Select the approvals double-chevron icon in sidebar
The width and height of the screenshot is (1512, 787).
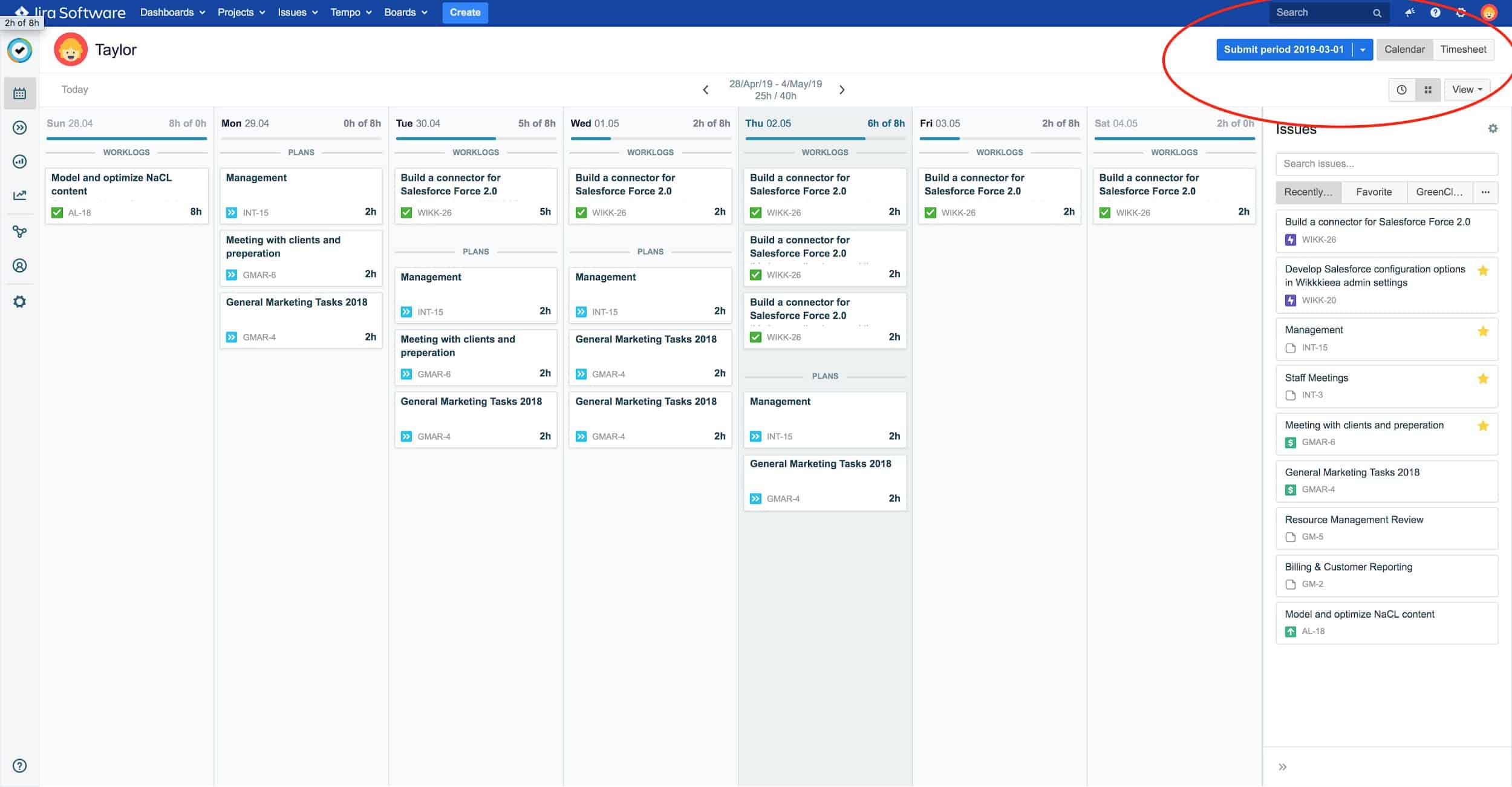(x=19, y=127)
